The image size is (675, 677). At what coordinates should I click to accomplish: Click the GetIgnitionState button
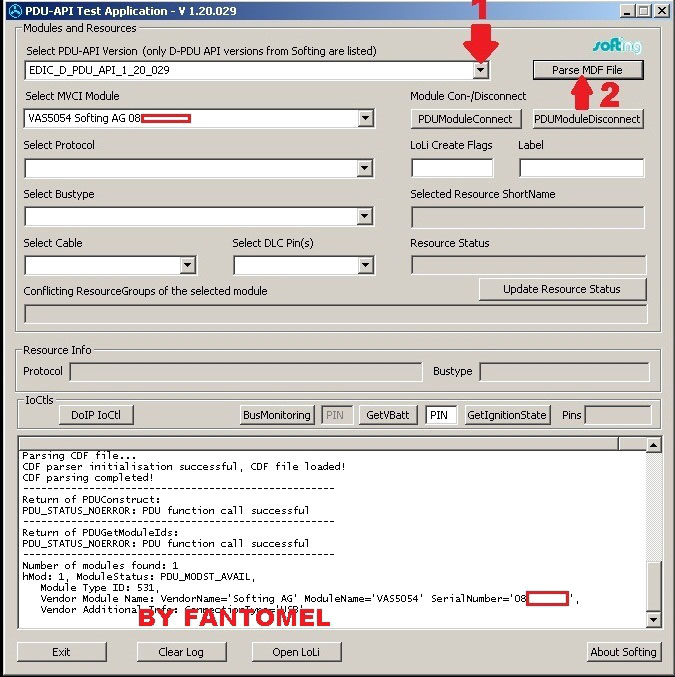tap(507, 415)
